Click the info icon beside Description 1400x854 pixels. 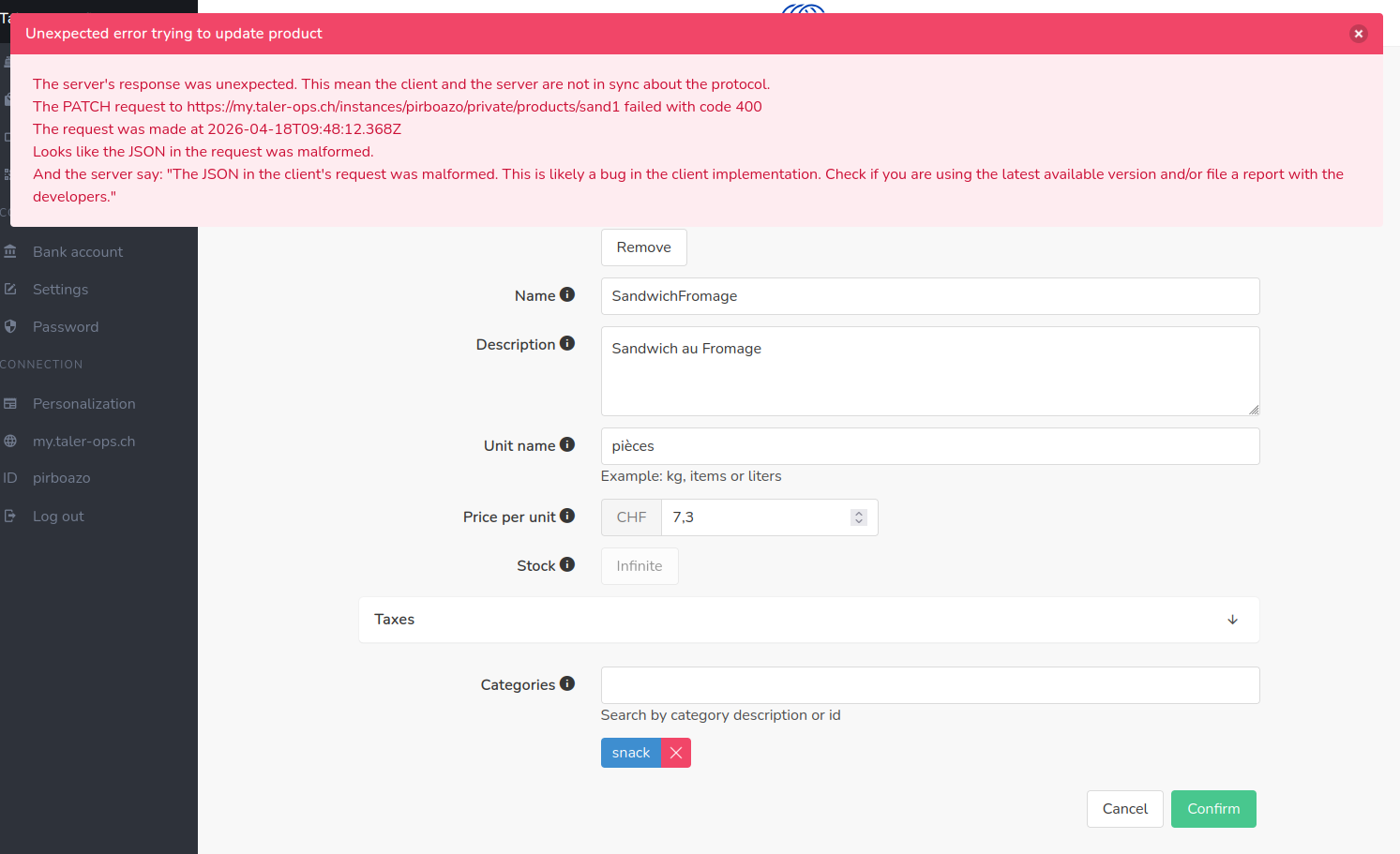coord(567,343)
